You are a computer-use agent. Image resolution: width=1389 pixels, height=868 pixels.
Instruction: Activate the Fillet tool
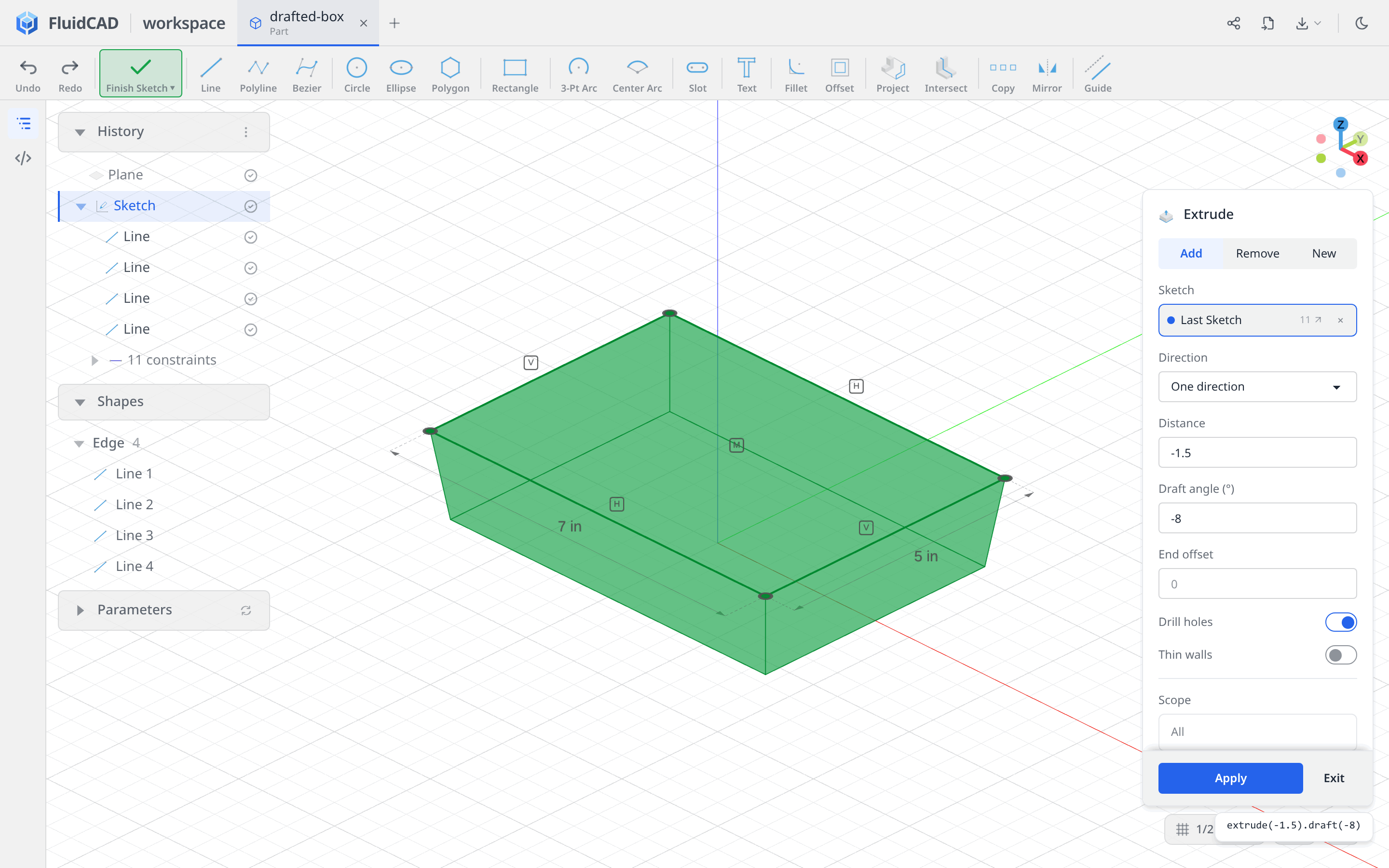tap(795, 75)
